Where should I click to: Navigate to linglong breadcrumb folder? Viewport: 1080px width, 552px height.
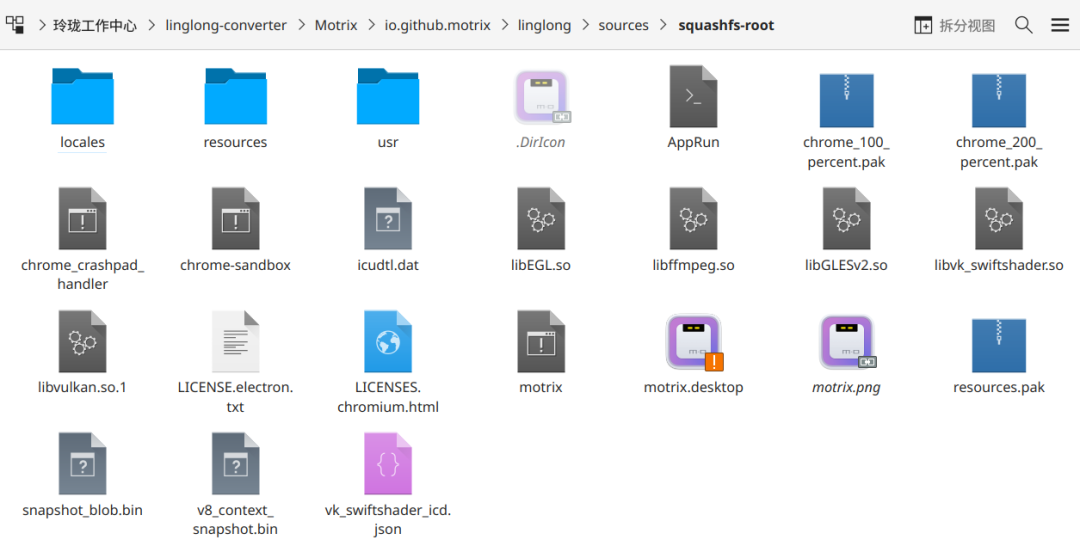point(545,25)
